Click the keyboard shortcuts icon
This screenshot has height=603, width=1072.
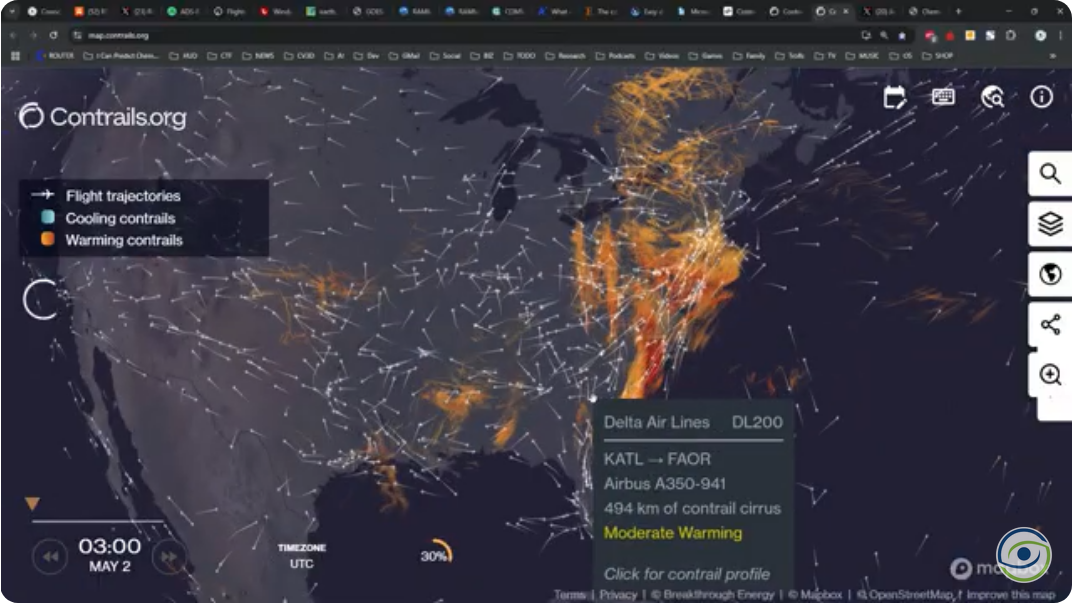(943, 97)
